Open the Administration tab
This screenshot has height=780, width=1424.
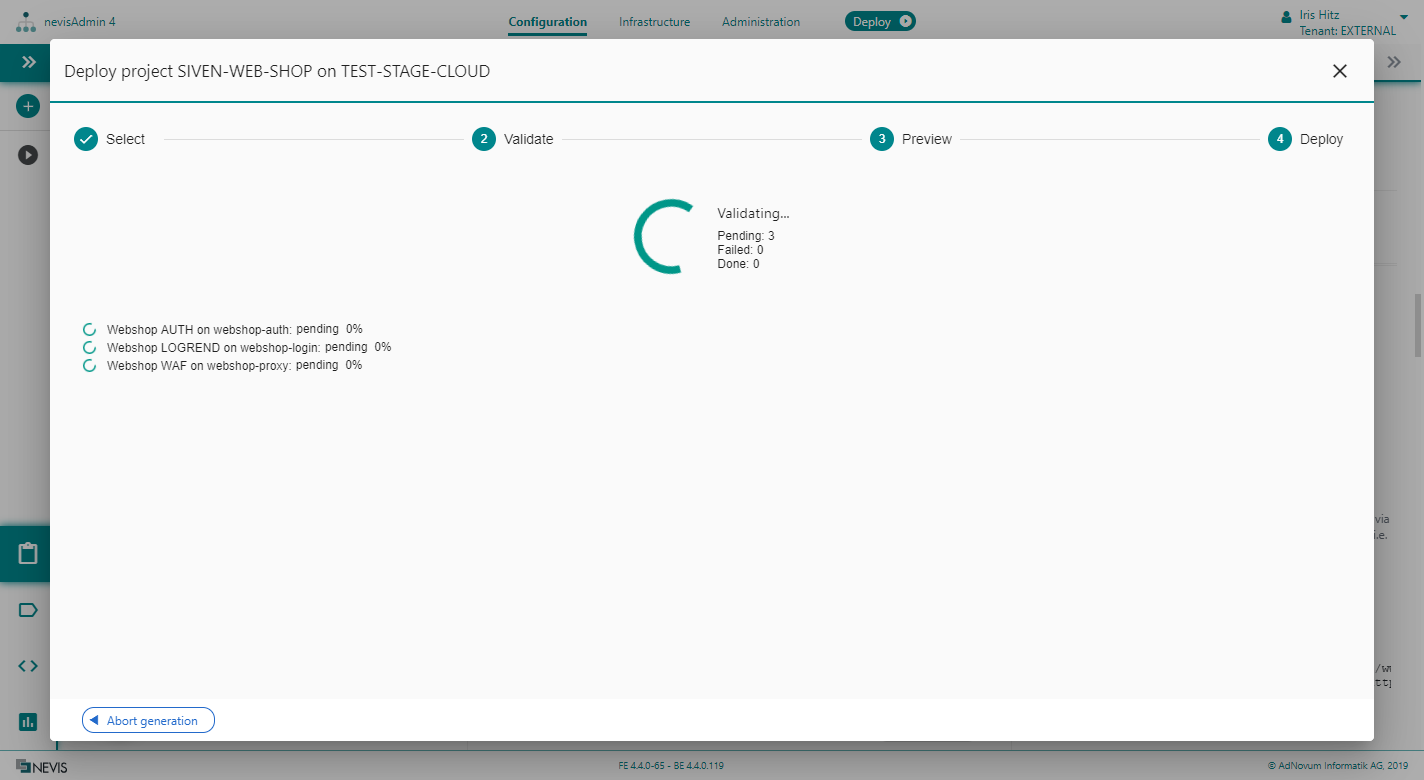click(760, 22)
